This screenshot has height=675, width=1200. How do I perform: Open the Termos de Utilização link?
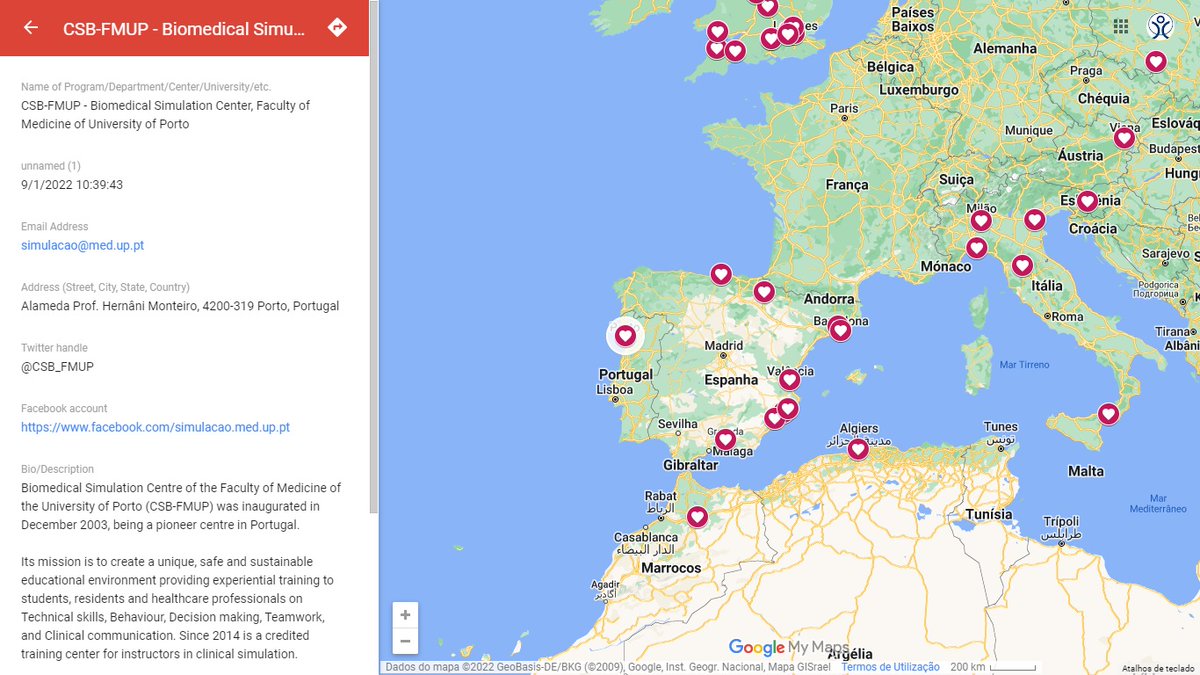pos(890,667)
